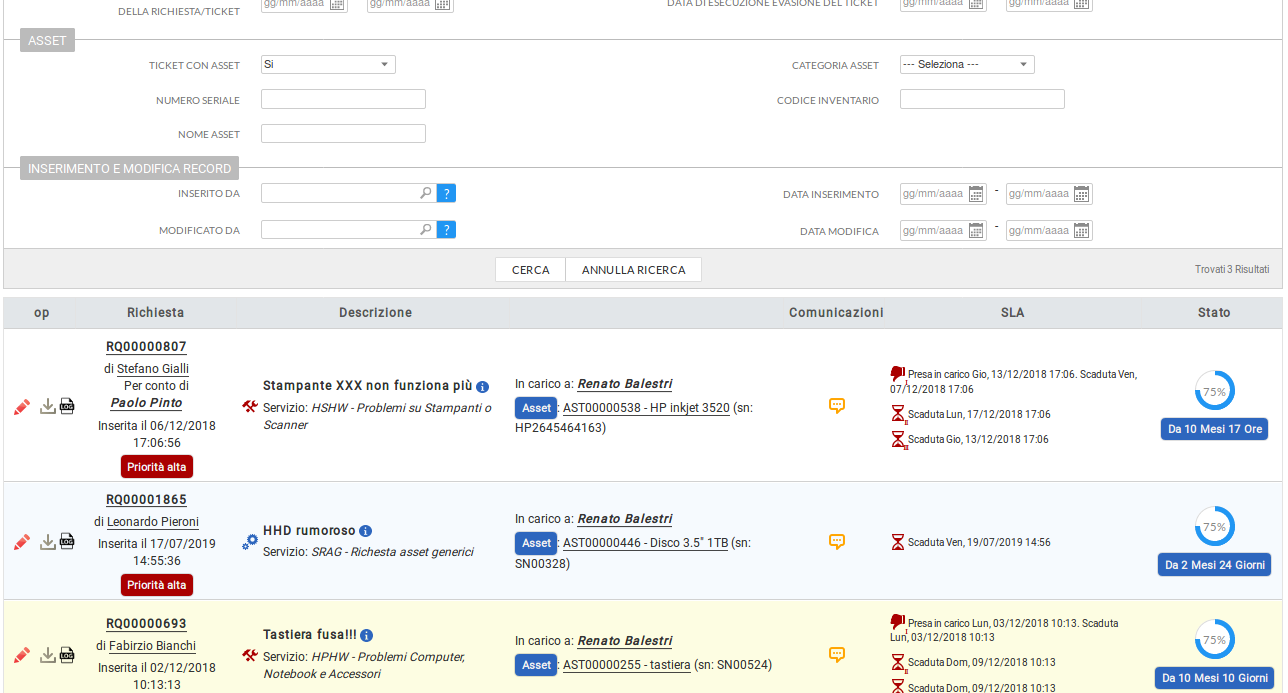Open communications bubble for Tastiera fusa ticket
The width and height of the screenshot is (1288, 693).
coord(837,655)
